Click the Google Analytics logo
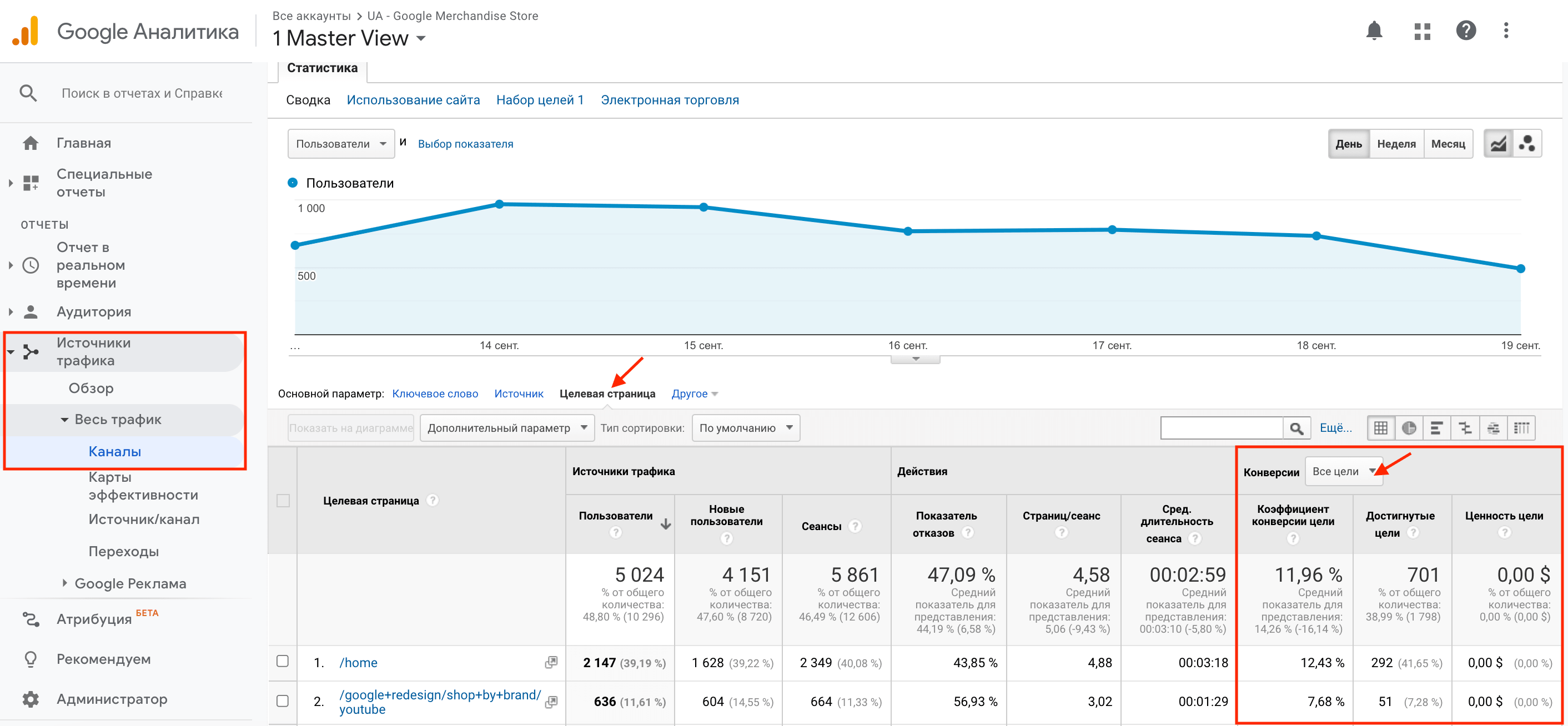The height and width of the screenshot is (726, 1568). click(26, 32)
